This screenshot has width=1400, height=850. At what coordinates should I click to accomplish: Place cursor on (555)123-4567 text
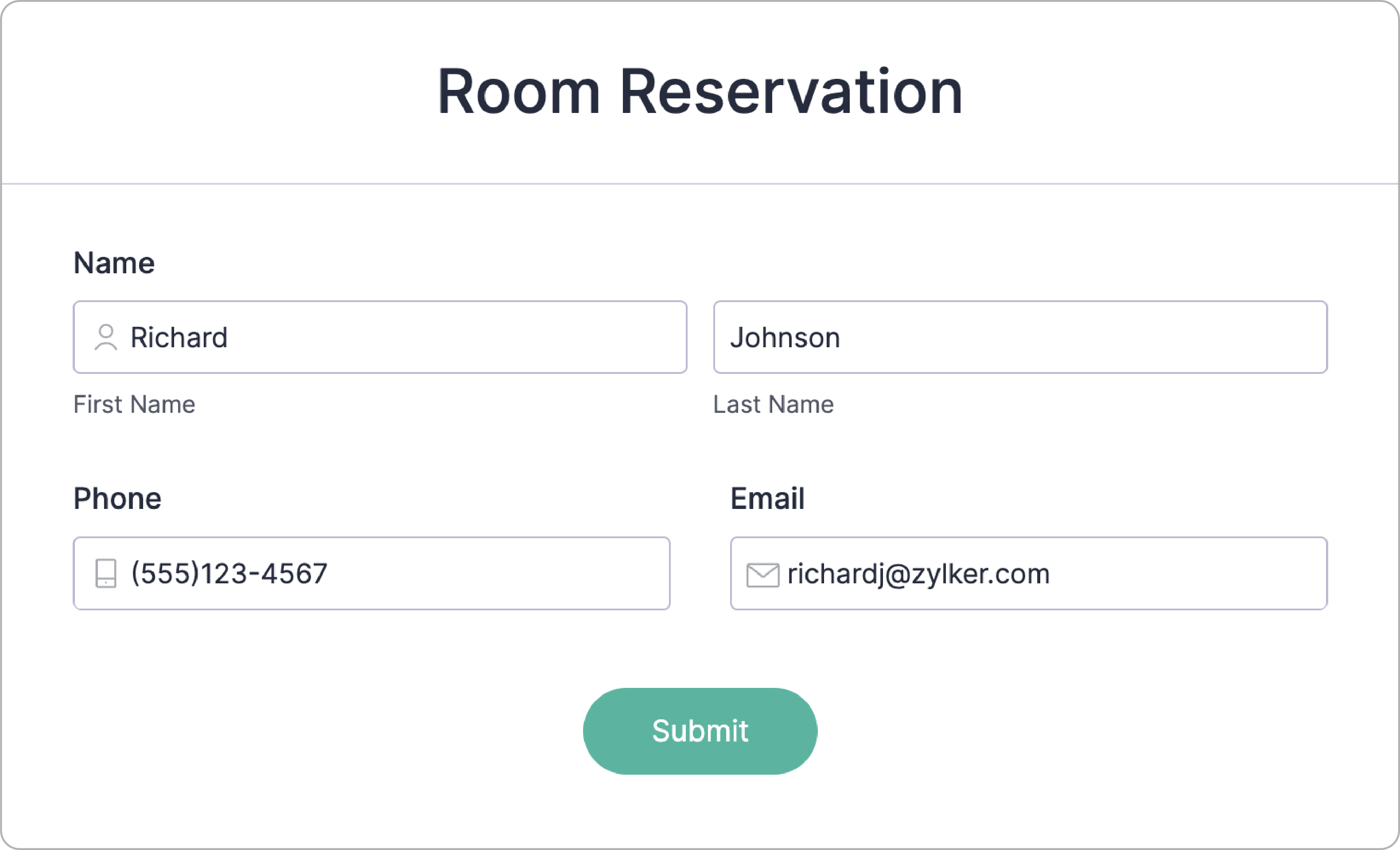point(229,573)
